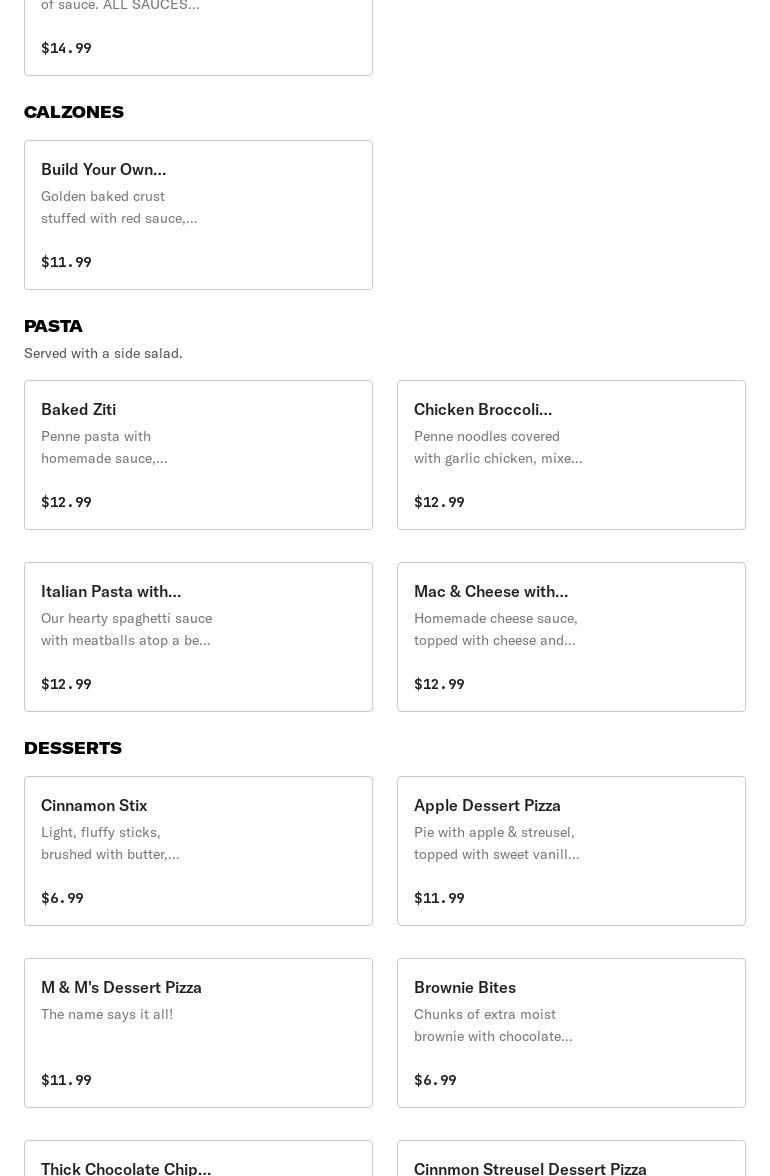770x1176 pixels.
Task: Open the Chicken Broccoli pasta item
Action: click(x=571, y=455)
